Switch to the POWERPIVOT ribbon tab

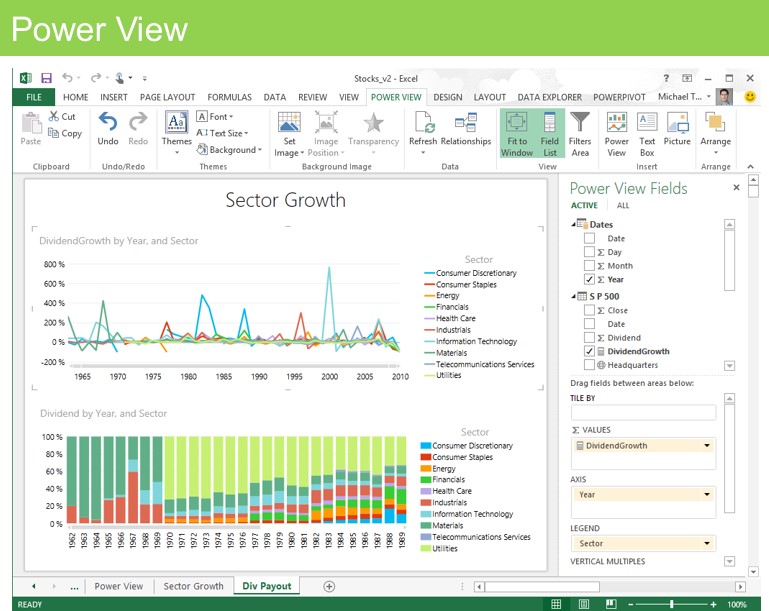(x=619, y=97)
